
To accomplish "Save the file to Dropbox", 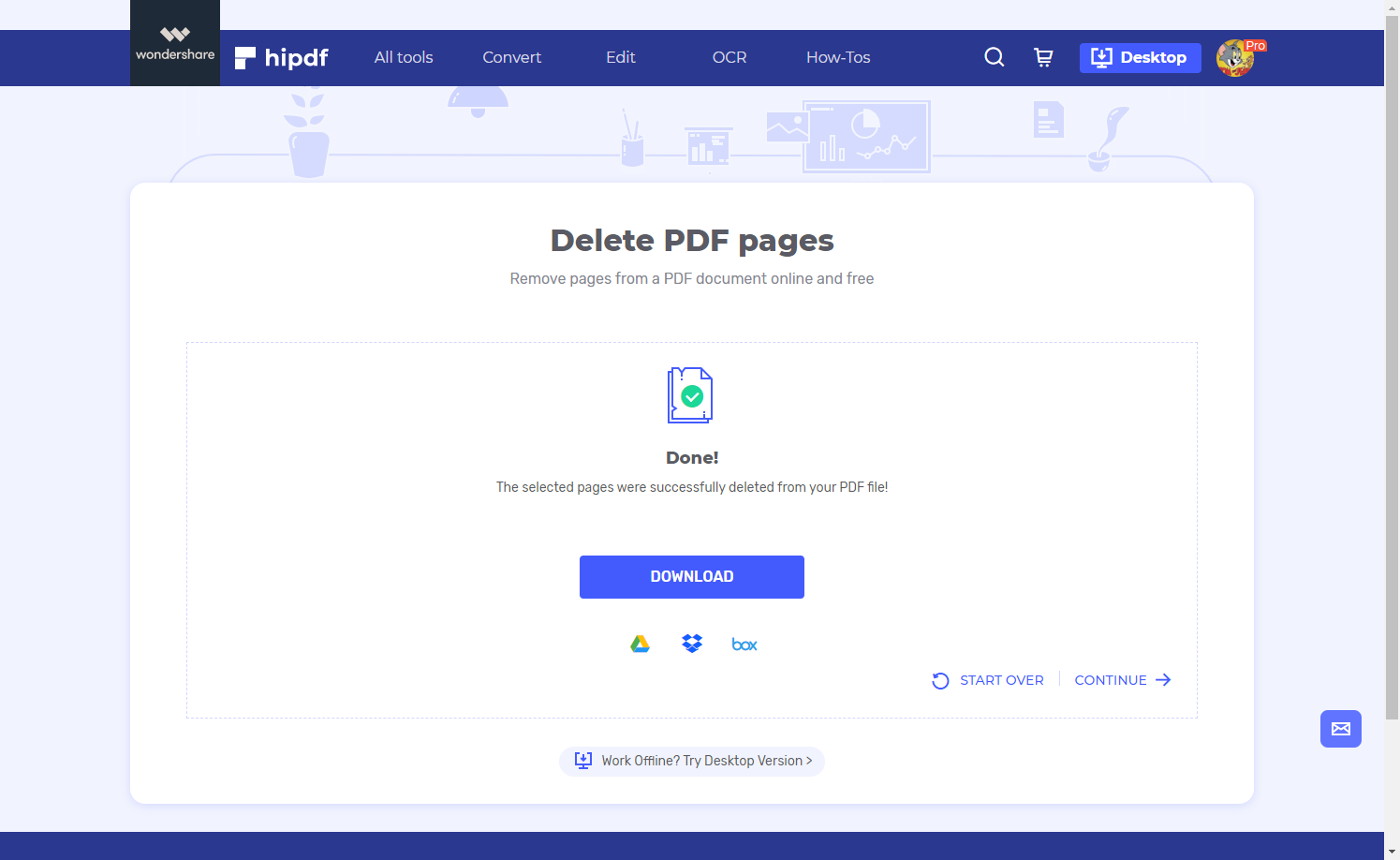I will coord(692,644).
